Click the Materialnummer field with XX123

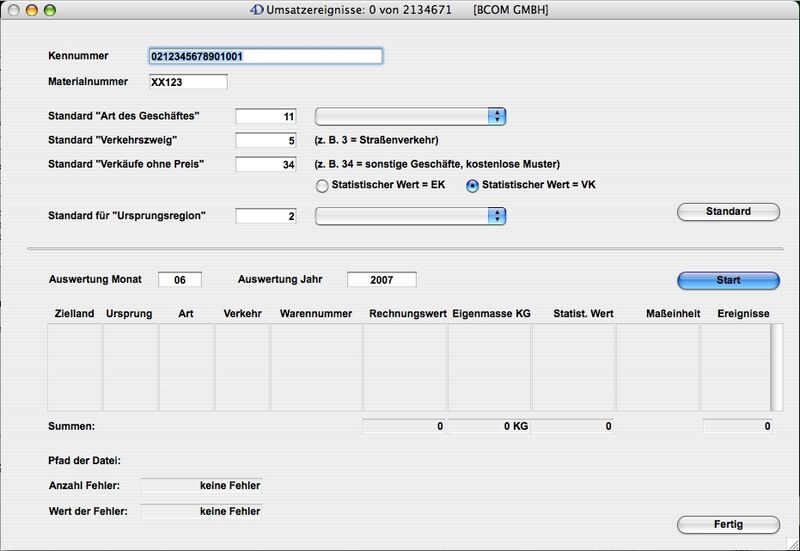point(188,82)
